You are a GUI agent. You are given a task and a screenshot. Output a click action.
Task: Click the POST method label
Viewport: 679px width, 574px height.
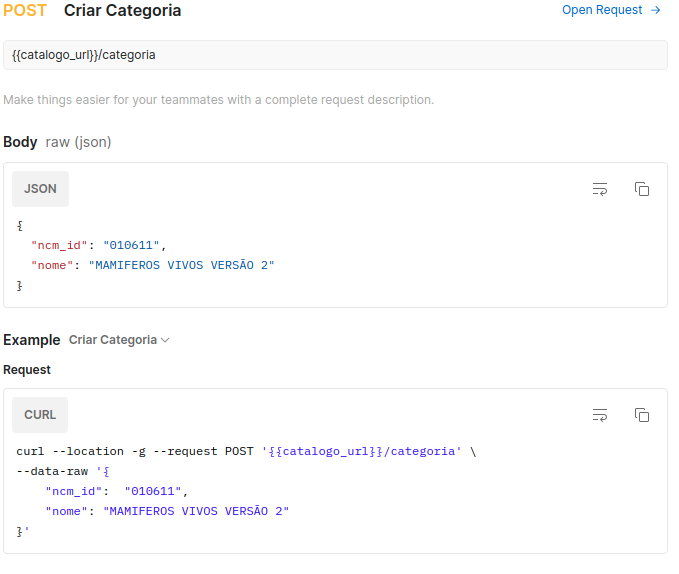25,10
